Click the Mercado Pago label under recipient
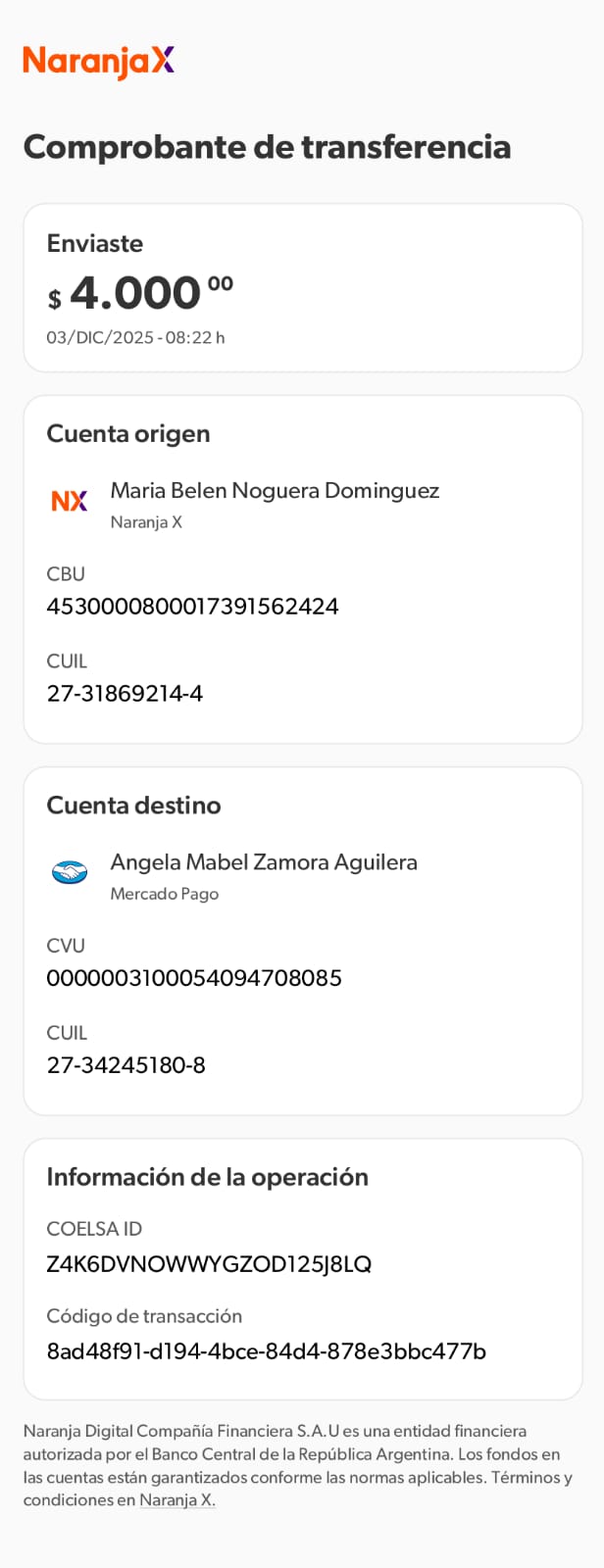 [164, 894]
